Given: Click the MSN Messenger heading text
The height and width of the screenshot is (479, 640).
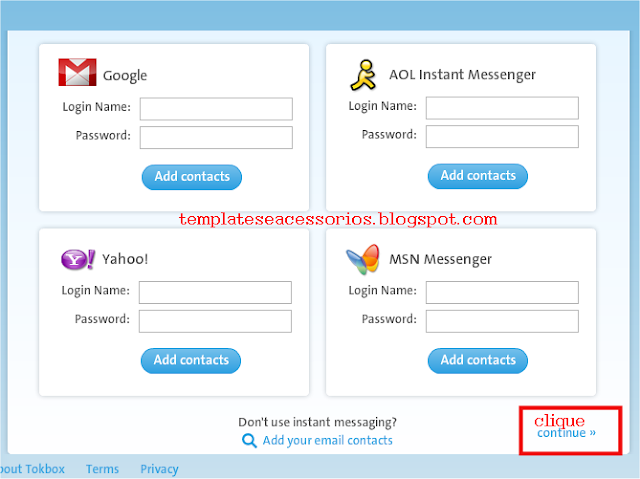Looking at the screenshot, I should tap(440, 259).
